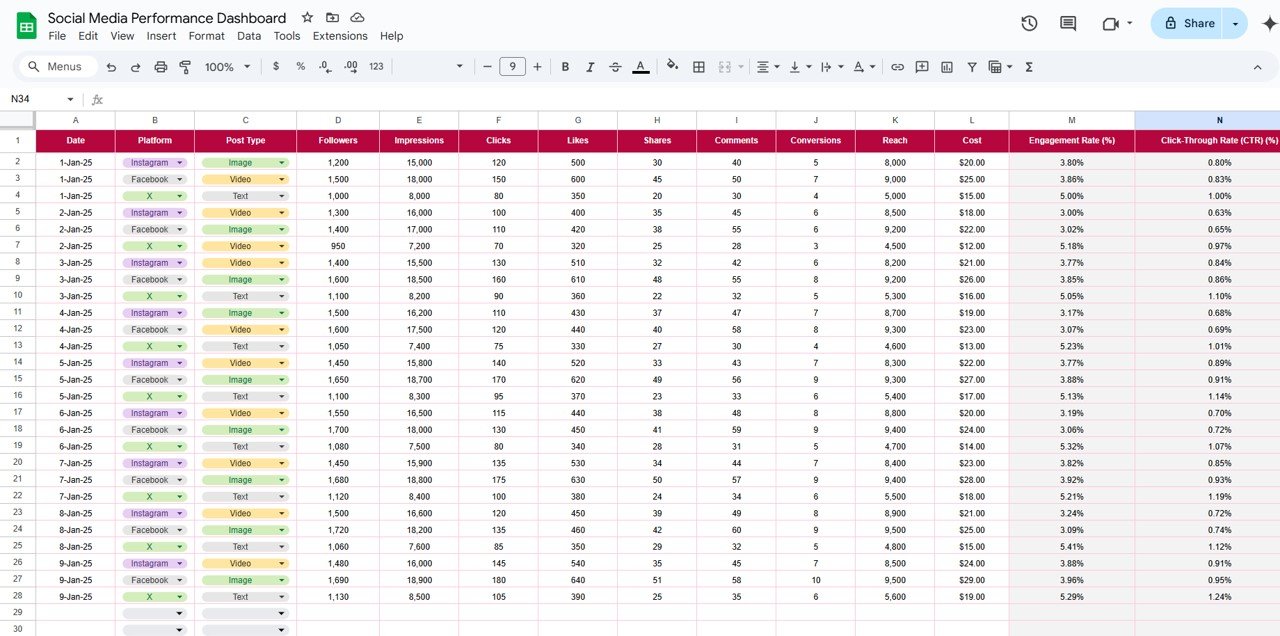Format as percent with the % icon
This screenshot has height=636, width=1280.
click(x=300, y=67)
